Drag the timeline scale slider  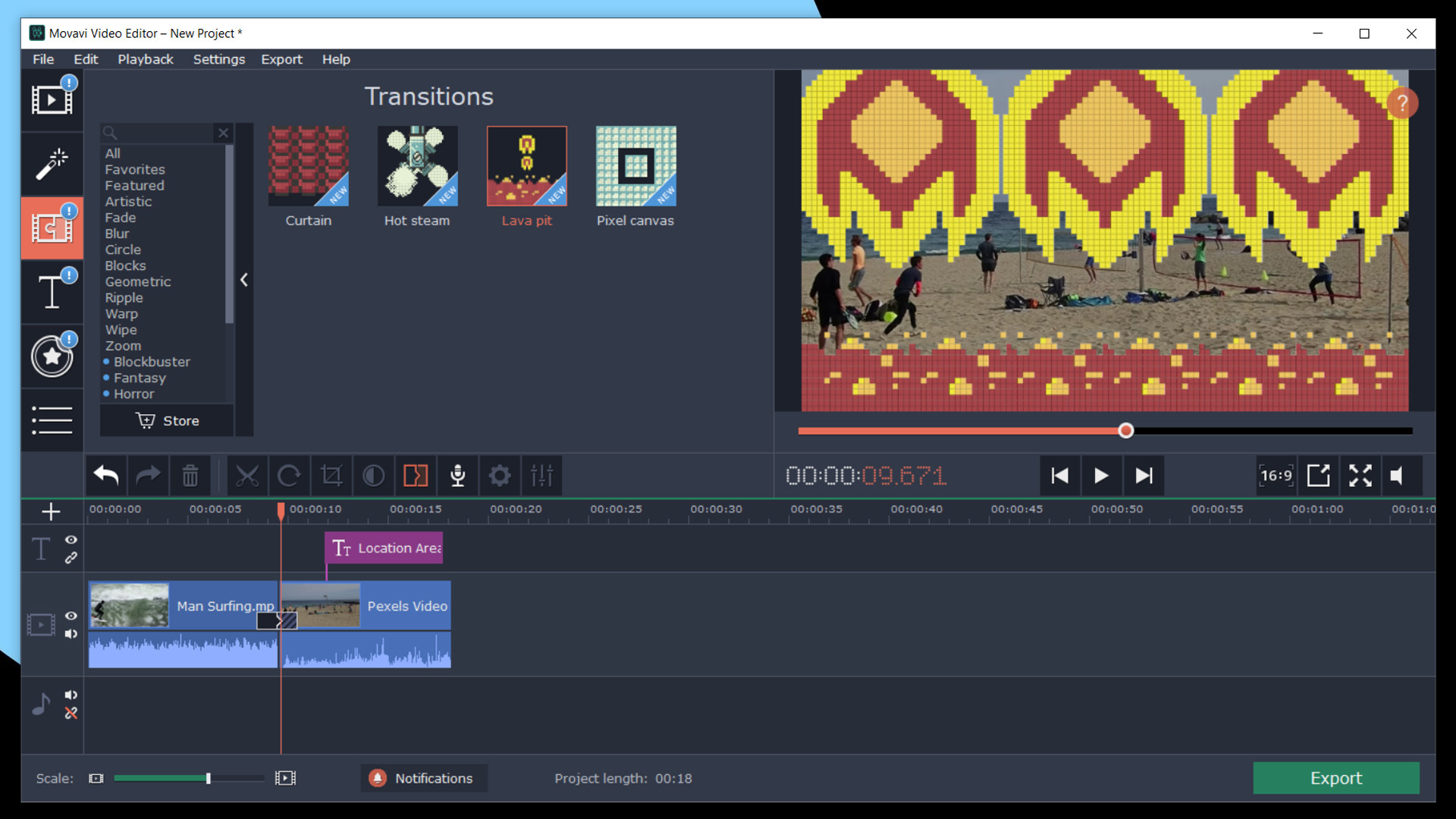[207, 778]
